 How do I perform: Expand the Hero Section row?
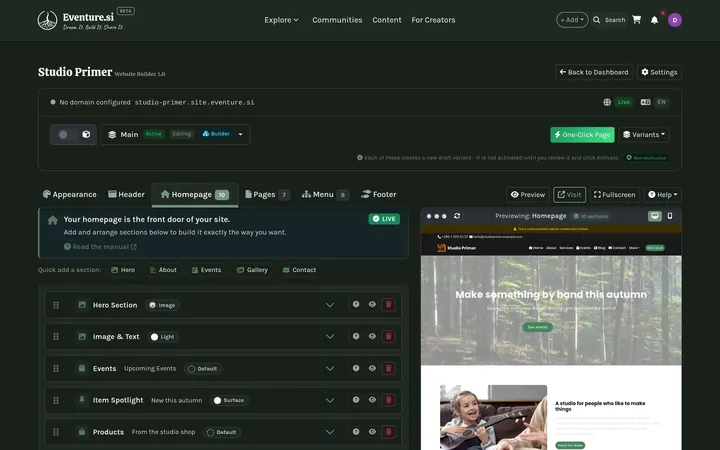coord(330,305)
